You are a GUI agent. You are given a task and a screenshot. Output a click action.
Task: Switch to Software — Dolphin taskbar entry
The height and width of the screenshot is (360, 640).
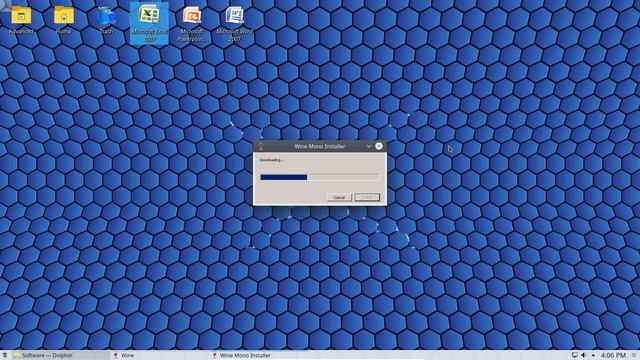pyautogui.click(x=60, y=356)
